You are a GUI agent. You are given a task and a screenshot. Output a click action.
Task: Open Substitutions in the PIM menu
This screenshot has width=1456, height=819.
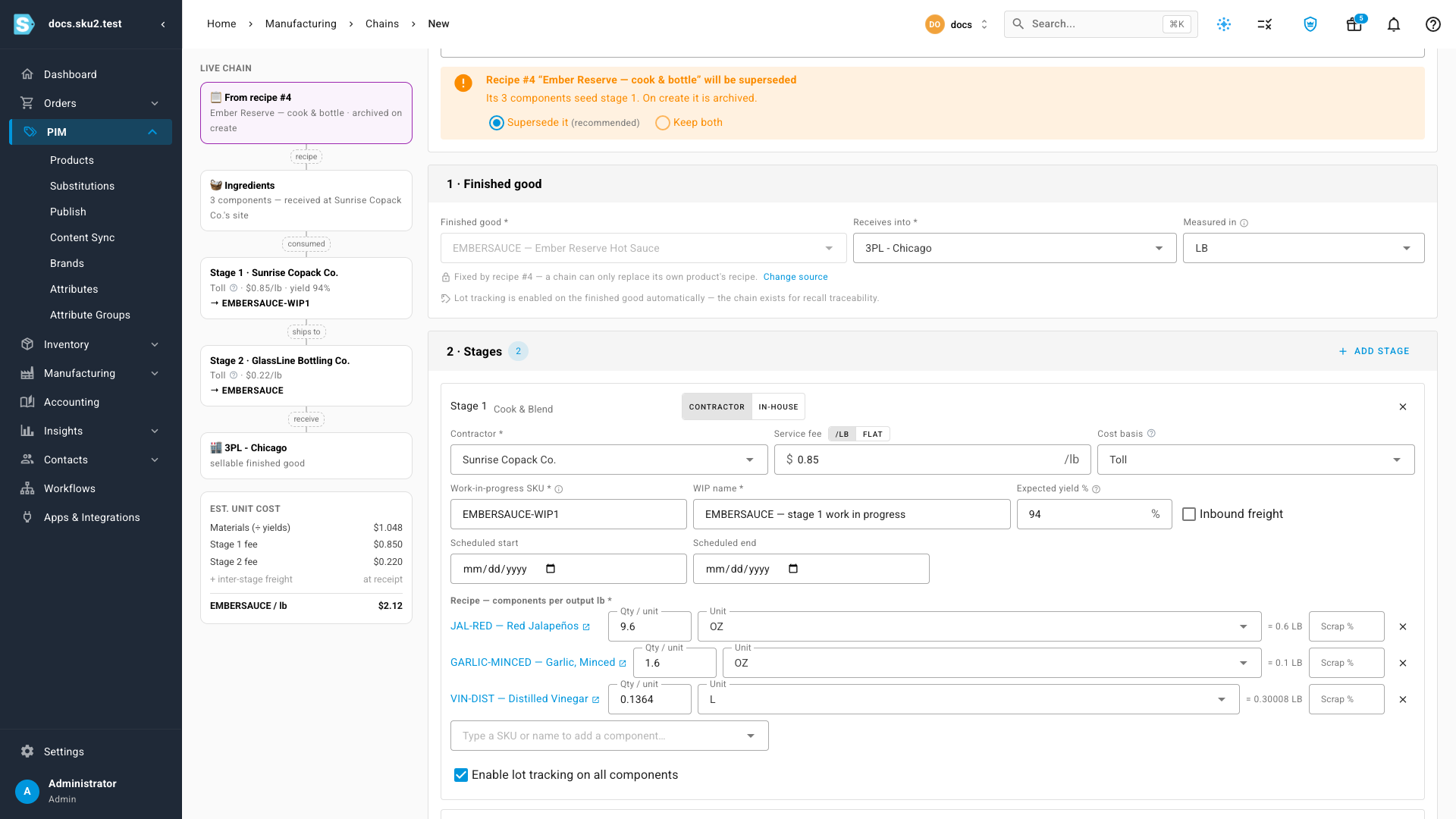[x=82, y=186]
